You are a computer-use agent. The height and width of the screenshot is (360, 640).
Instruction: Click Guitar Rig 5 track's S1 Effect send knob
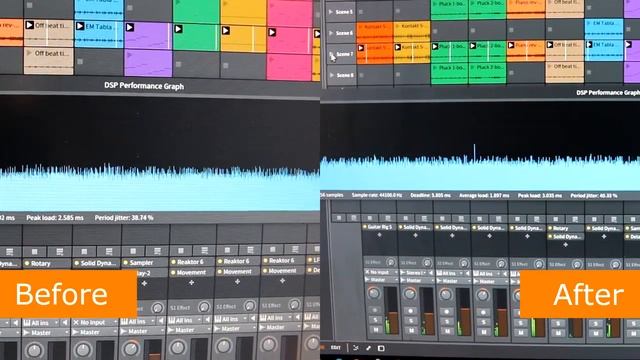click(x=391, y=262)
